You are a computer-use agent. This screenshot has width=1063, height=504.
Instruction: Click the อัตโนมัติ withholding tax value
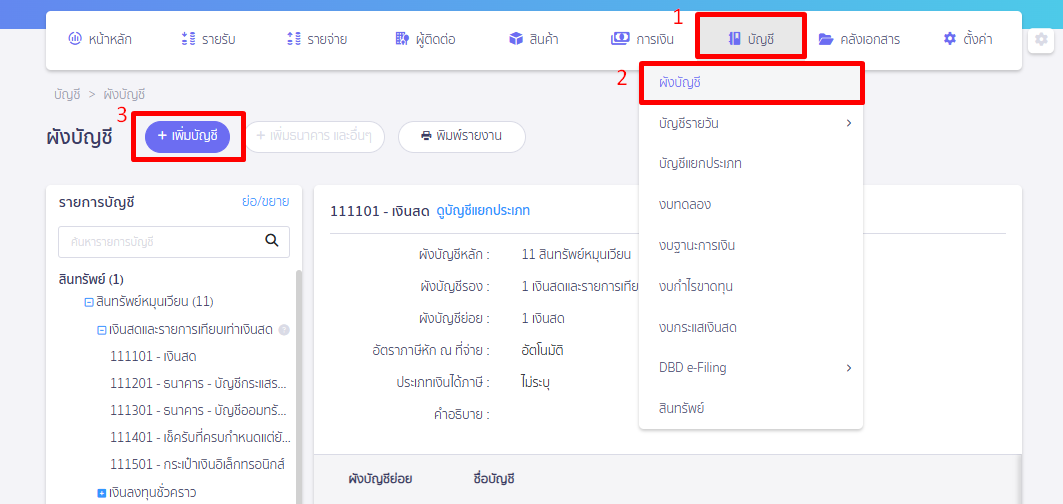tap(543, 350)
